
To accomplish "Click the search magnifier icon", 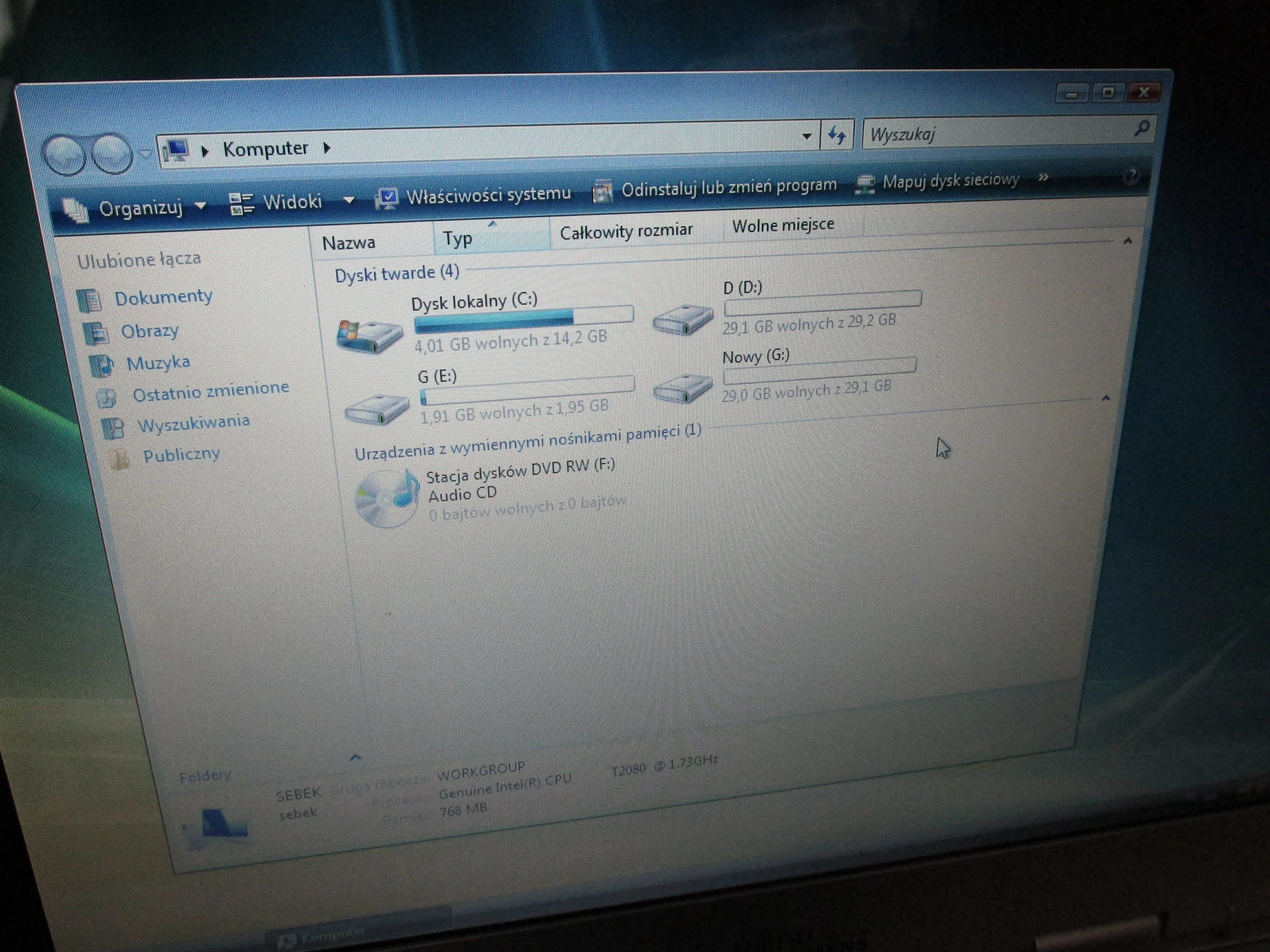I will [1141, 128].
